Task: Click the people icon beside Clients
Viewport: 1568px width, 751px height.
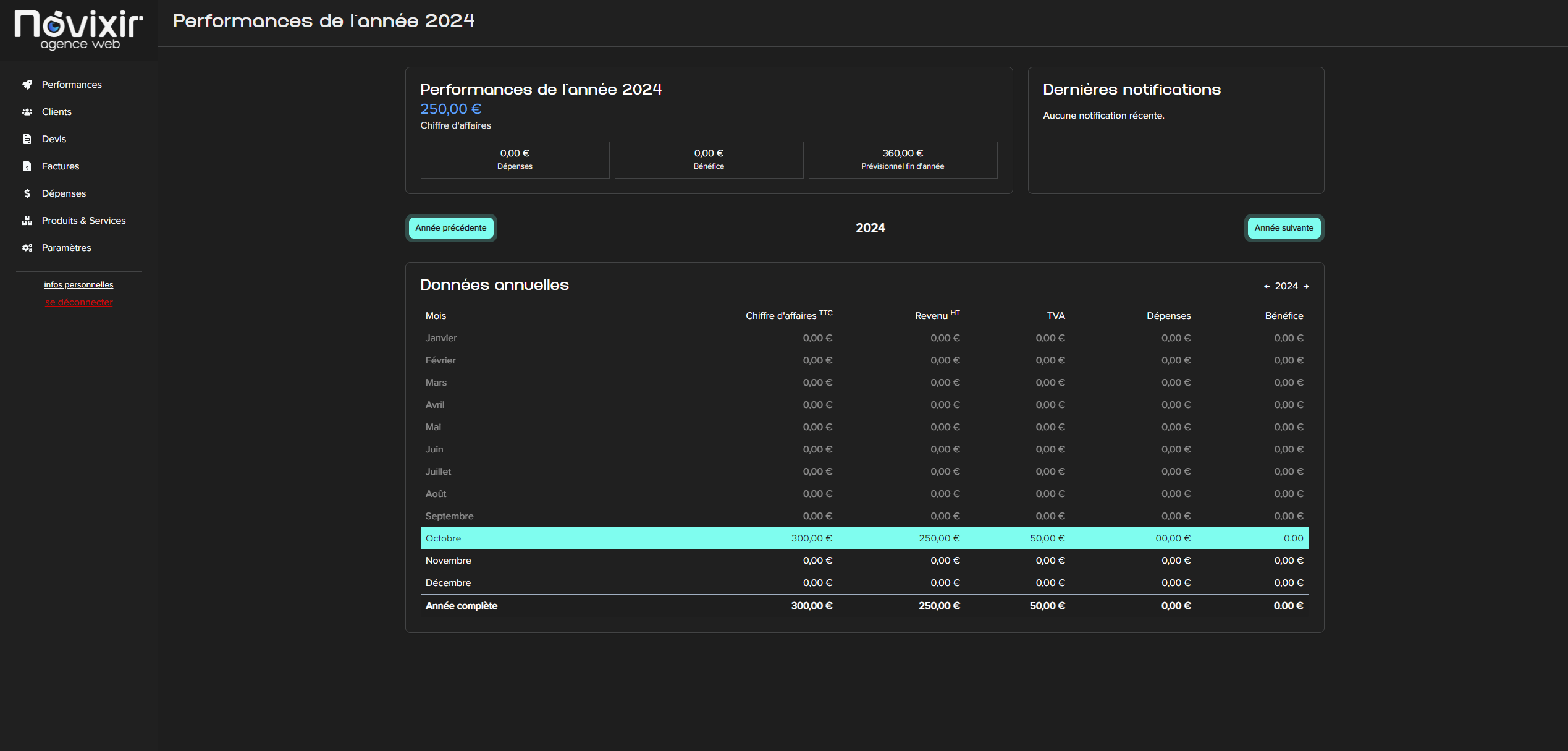Action: (27, 112)
